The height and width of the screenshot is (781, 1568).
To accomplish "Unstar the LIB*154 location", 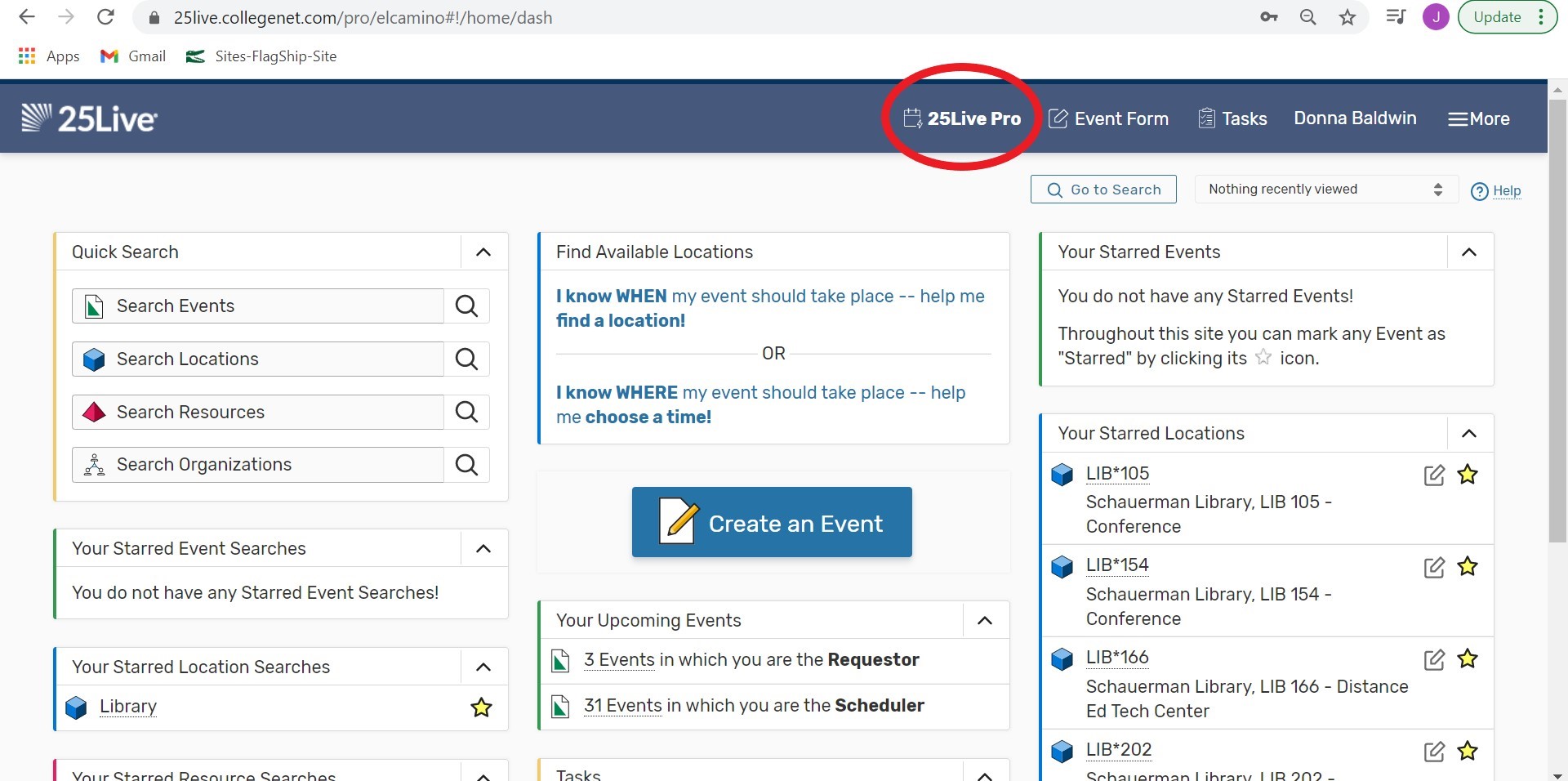I will pos(1468,566).
